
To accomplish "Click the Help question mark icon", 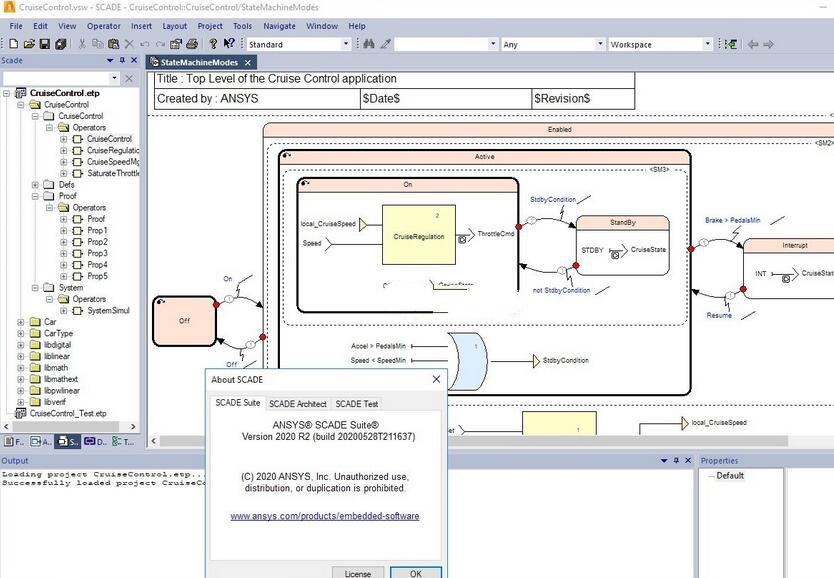I will point(213,44).
